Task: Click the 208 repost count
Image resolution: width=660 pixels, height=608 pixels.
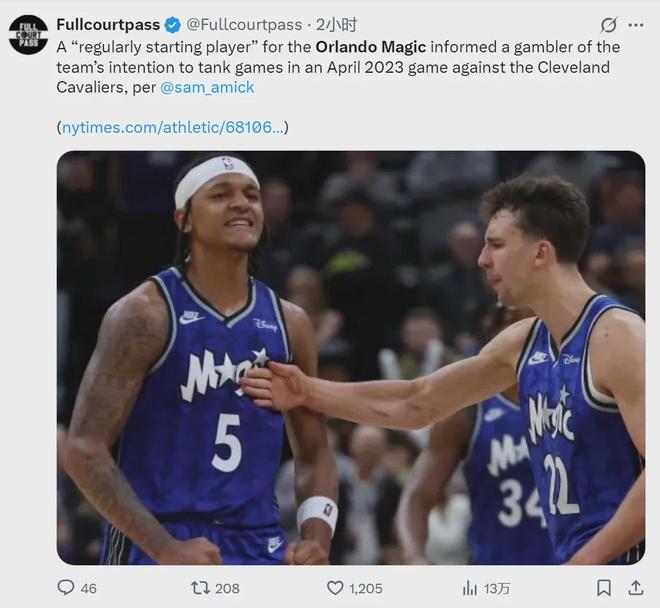Action: (x=227, y=588)
